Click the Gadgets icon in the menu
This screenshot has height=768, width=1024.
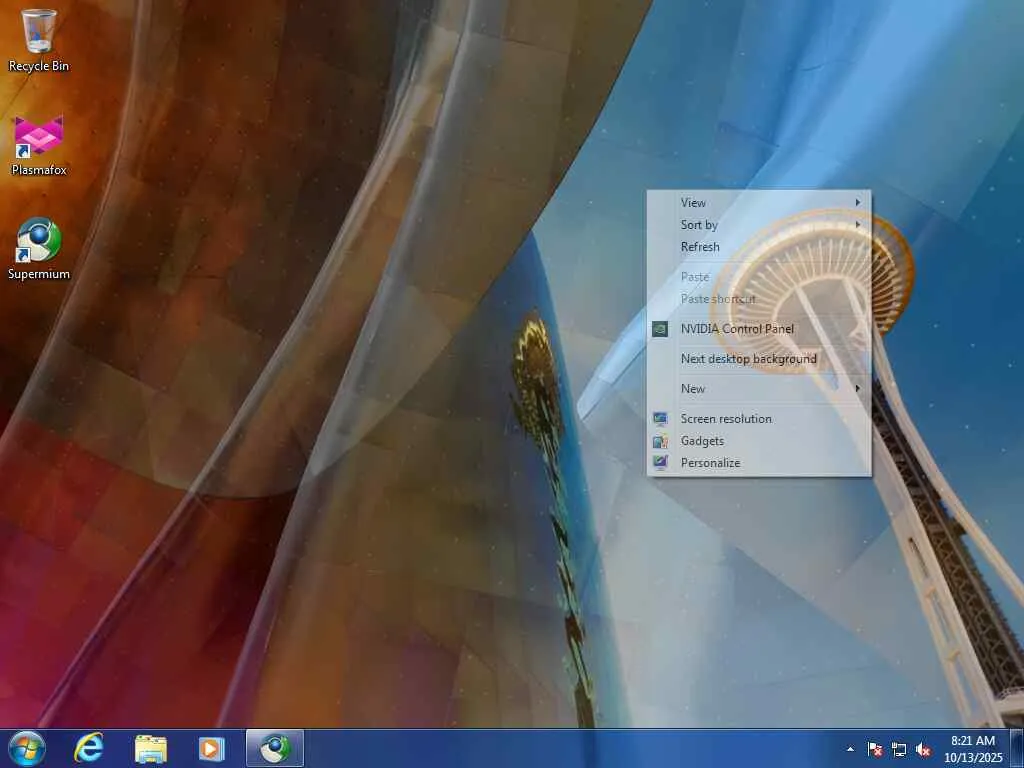tap(660, 441)
